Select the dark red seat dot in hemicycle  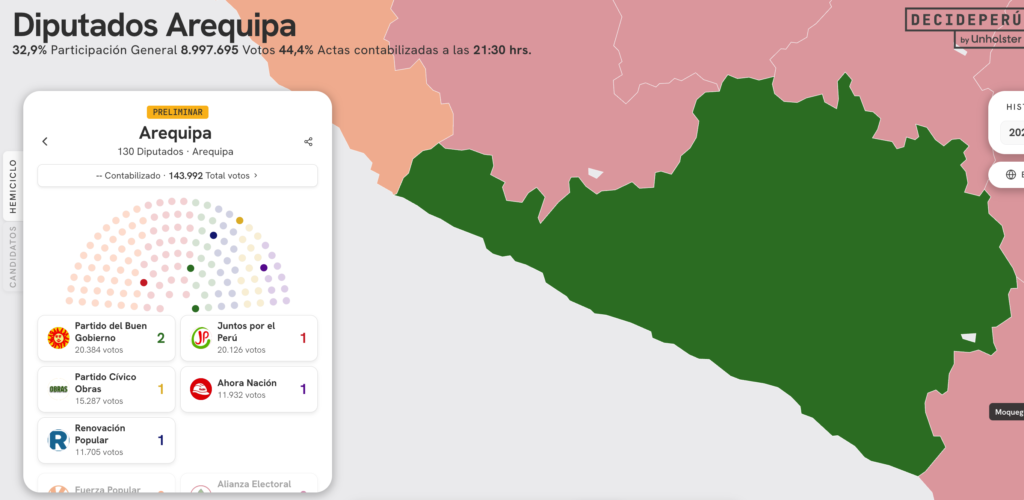(x=144, y=283)
